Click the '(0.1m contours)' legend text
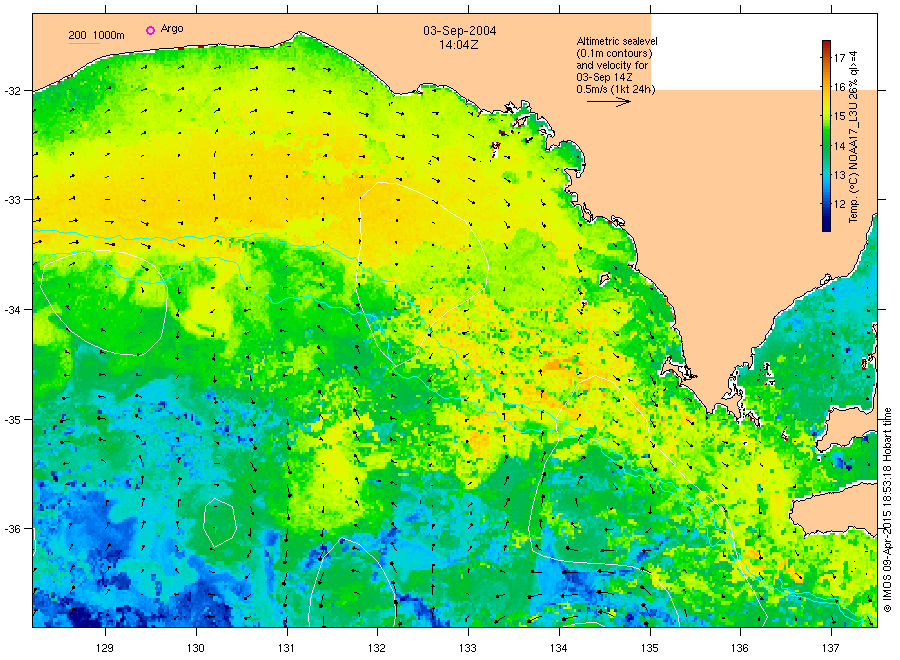This screenshot has width=900, height=660. (614, 53)
